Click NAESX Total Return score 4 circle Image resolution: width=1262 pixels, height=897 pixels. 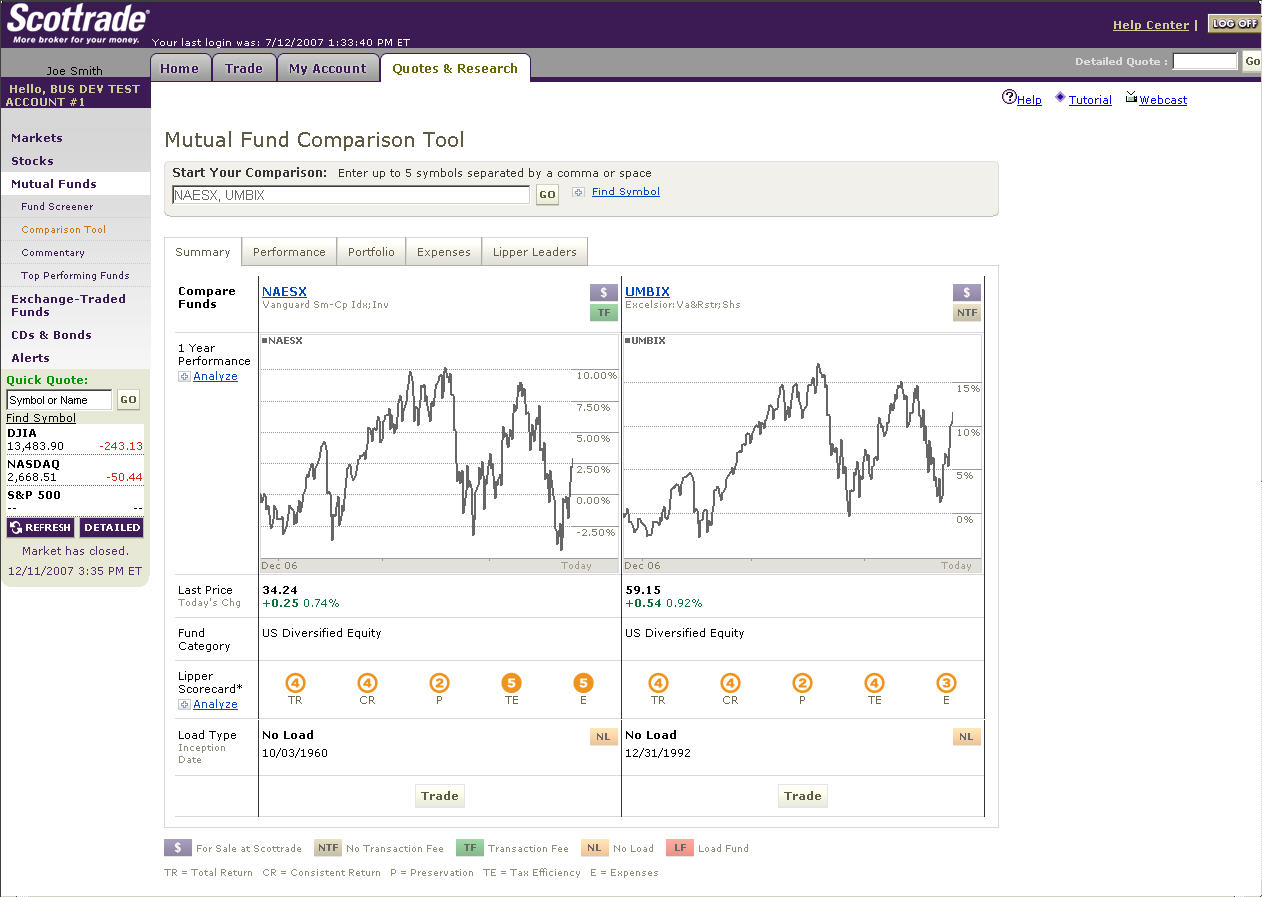click(x=295, y=683)
